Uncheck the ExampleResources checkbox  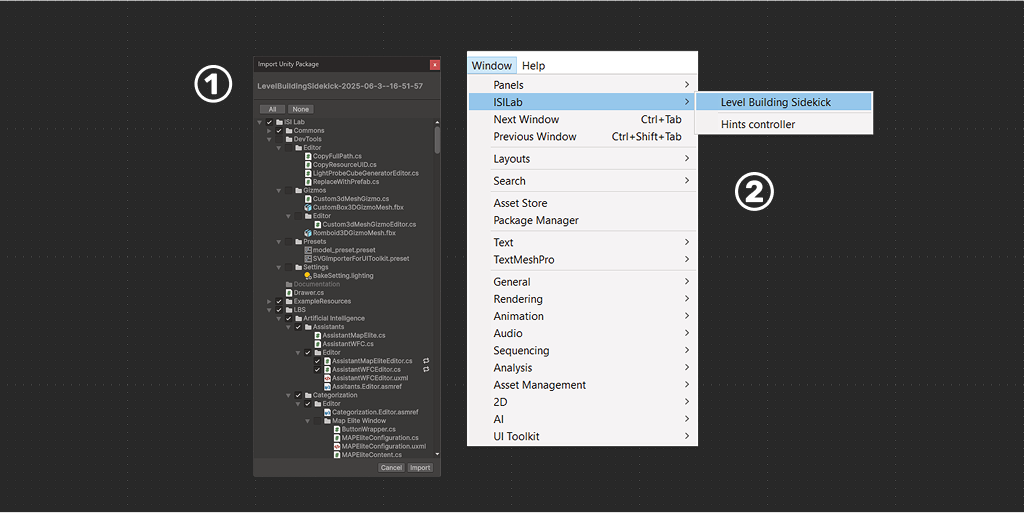(x=279, y=301)
